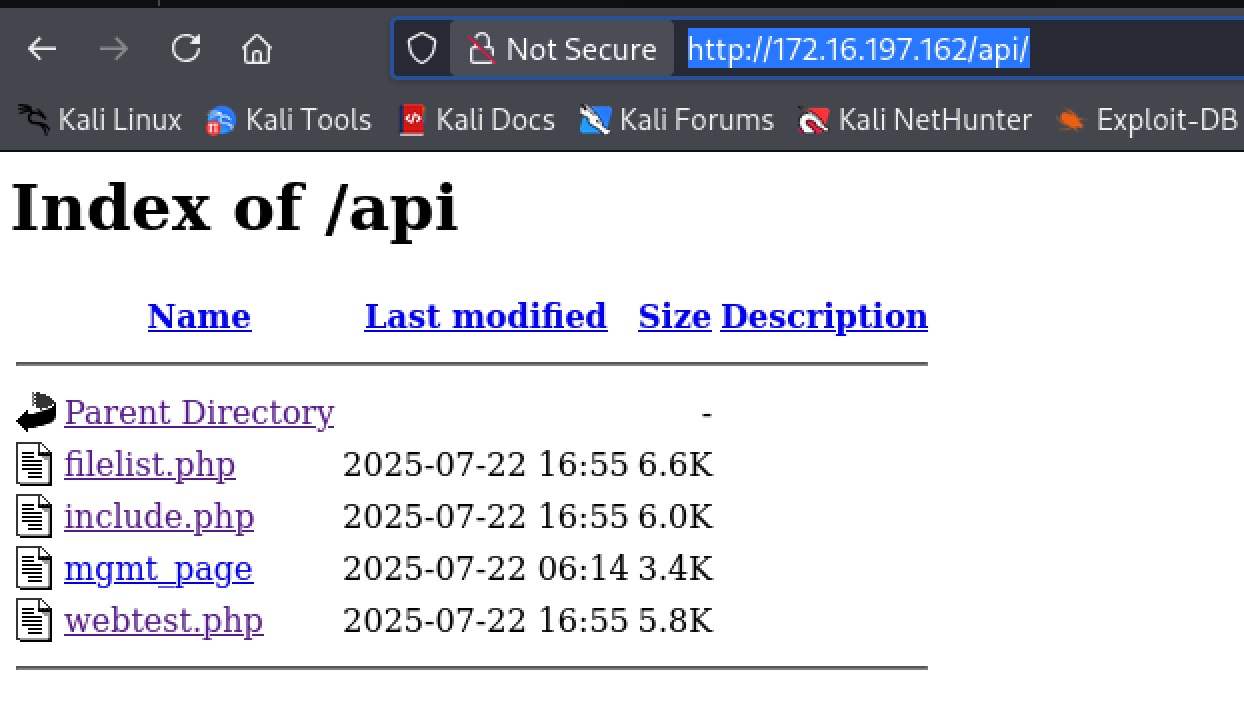Sort listing by Name column

click(x=199, y=316)
